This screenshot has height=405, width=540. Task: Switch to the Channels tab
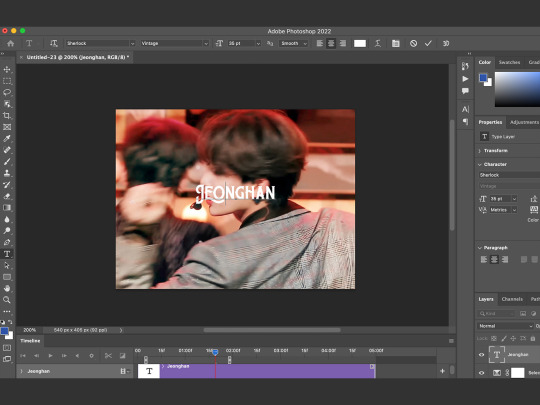point(512,299)
